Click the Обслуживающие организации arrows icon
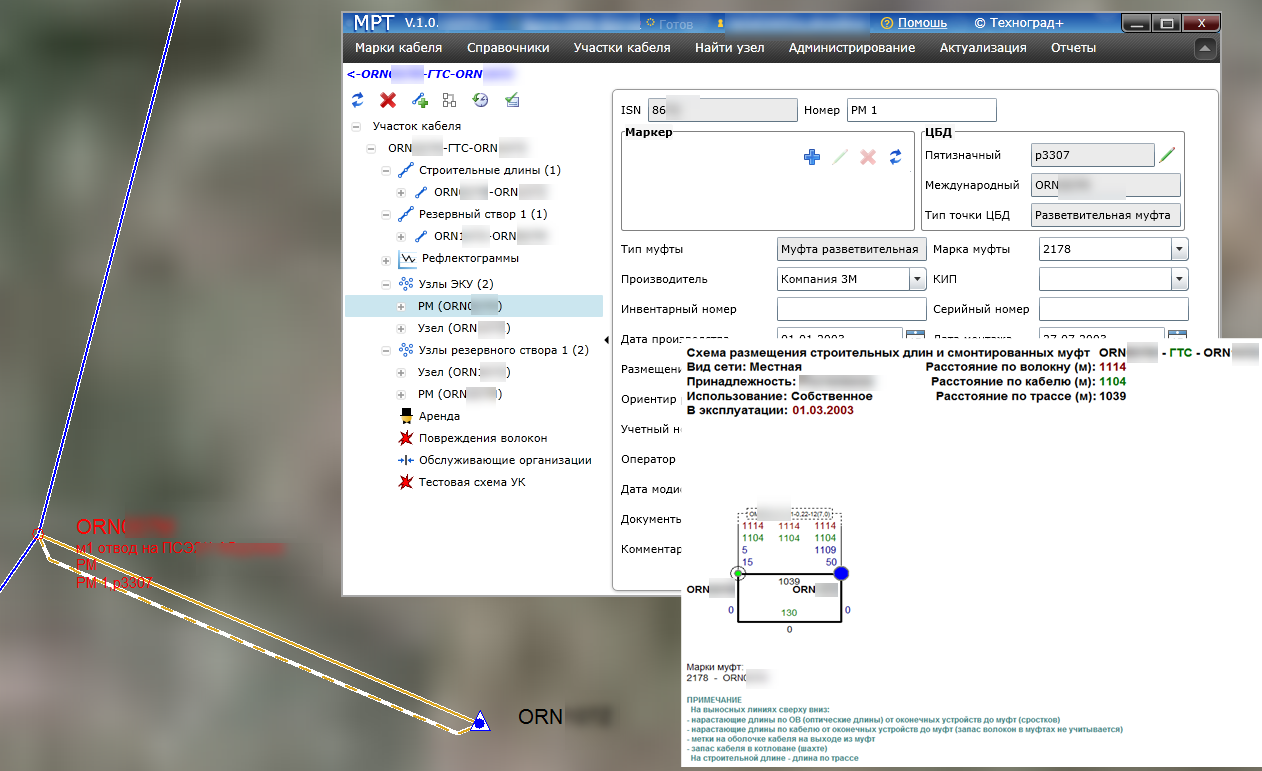Screen dimensions: 1262x771 pyautogui.click(x=406, y=460)
